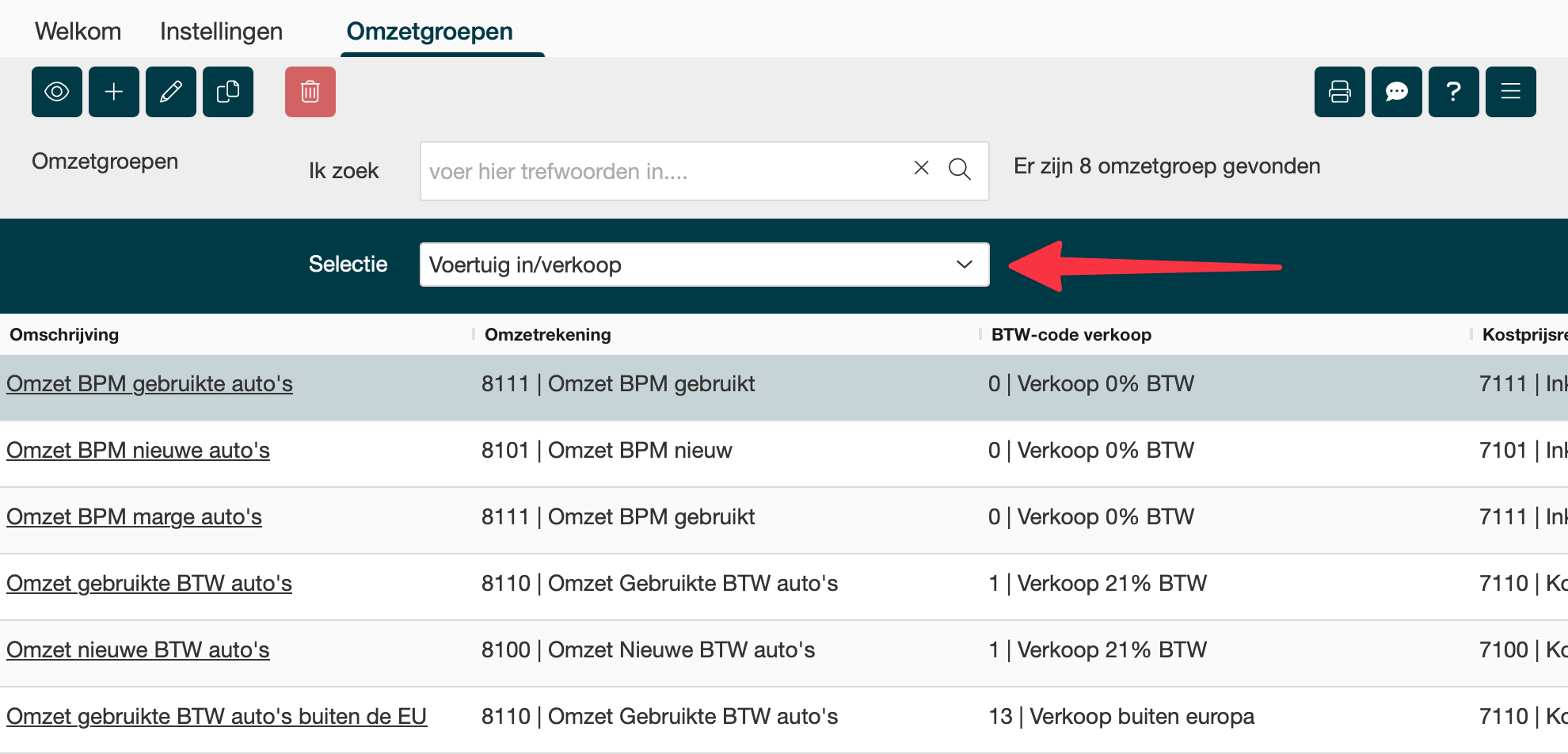Open link Omzet BPM gebruikte auto's
The width and height of the screenshot is (1568, 754).
coord(150,384)
